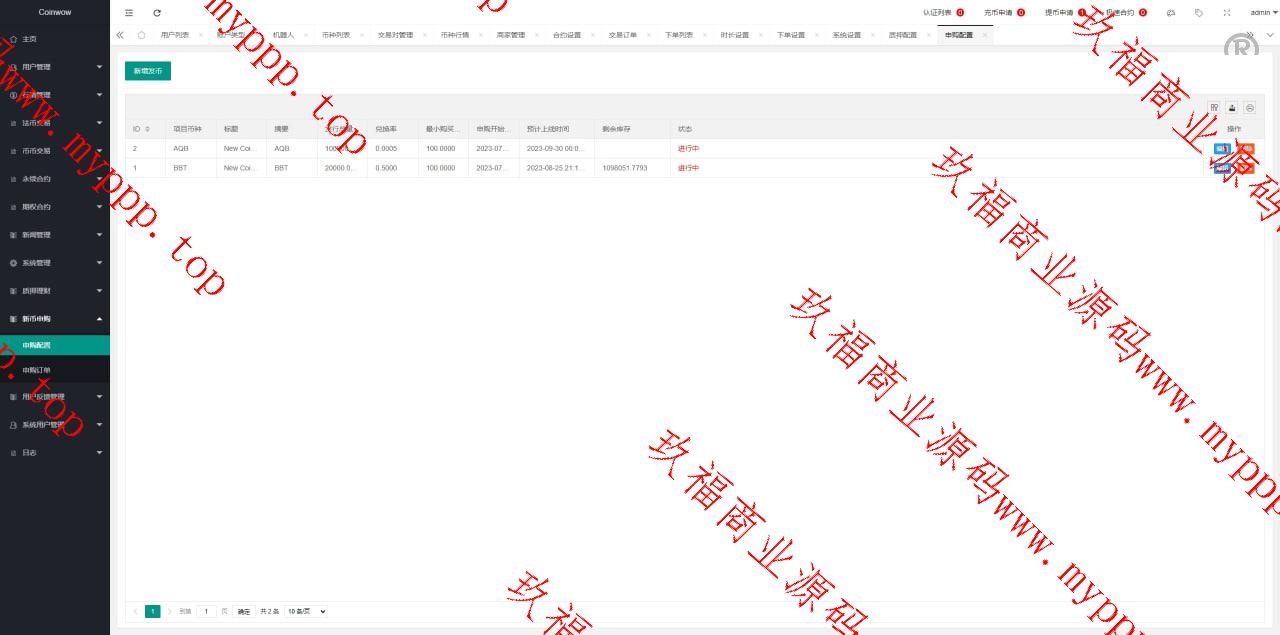Viewport: 1280px width, 635px height.
Task: Collapse the 新币申购 sidebar menu
Action: click(55, 319)
